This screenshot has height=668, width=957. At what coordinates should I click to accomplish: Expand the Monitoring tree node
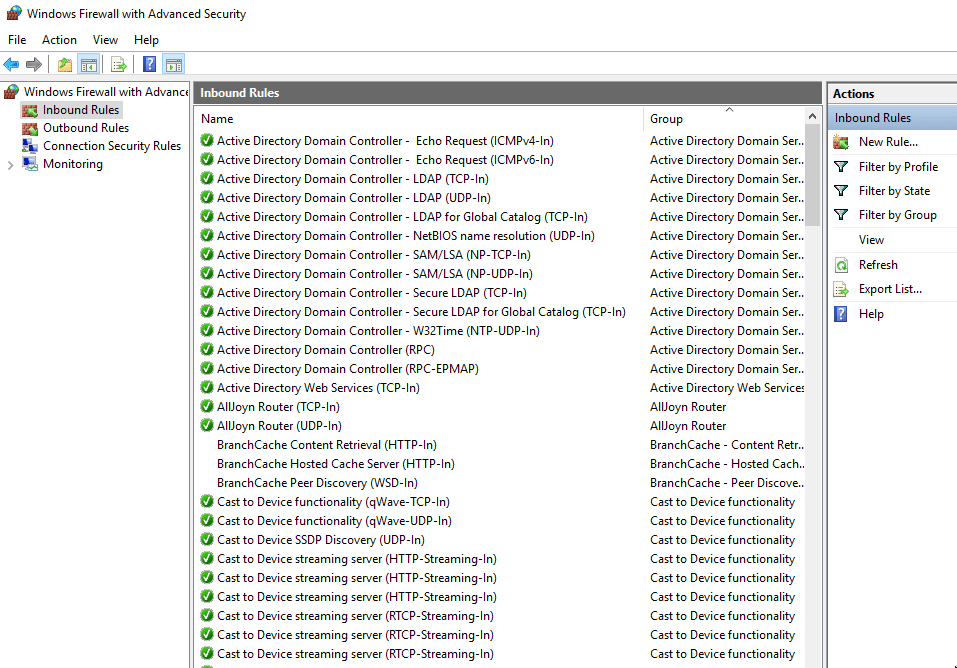(9, 163)
